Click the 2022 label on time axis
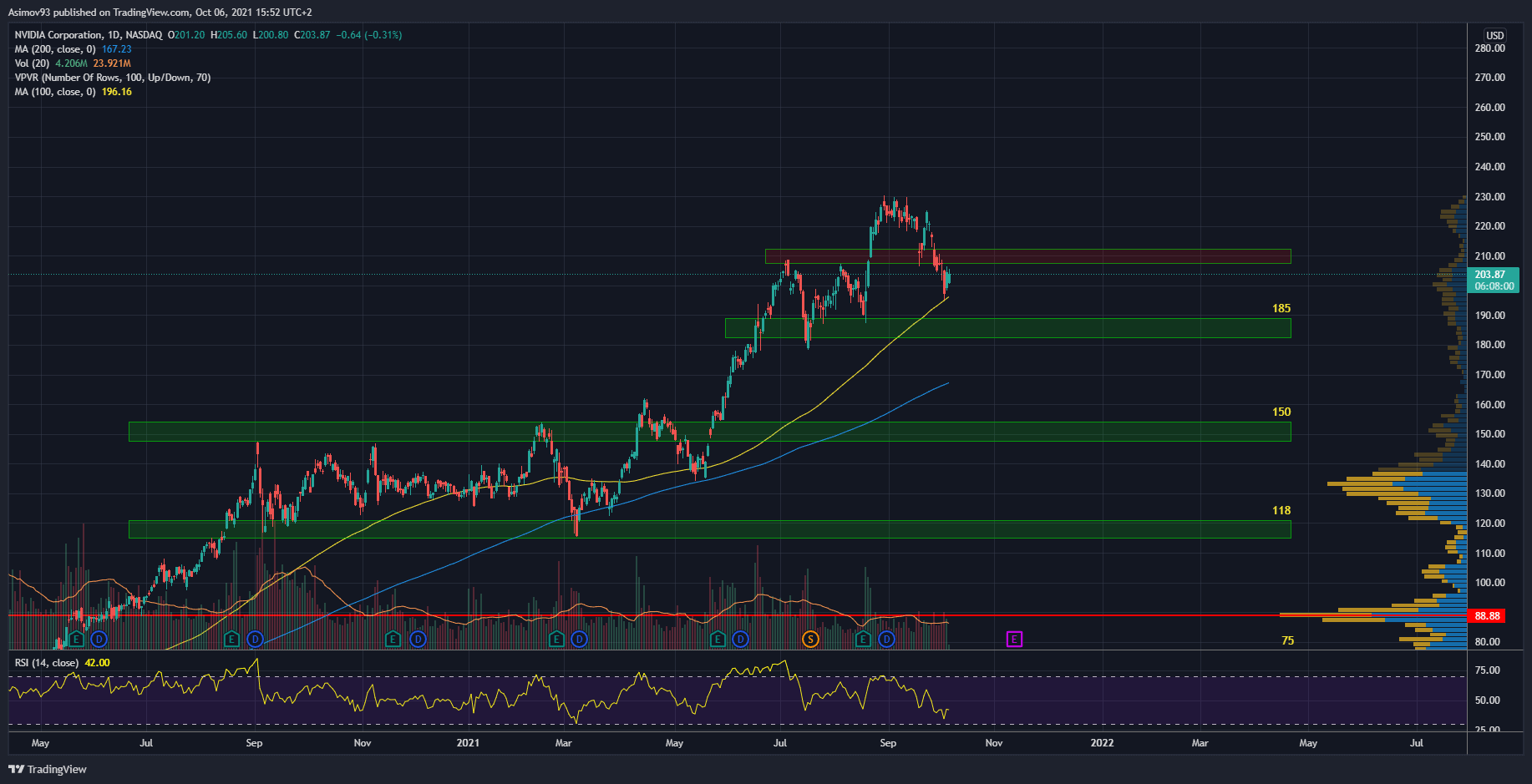This screenshot has height=784, width=1532. (1102, 742)
